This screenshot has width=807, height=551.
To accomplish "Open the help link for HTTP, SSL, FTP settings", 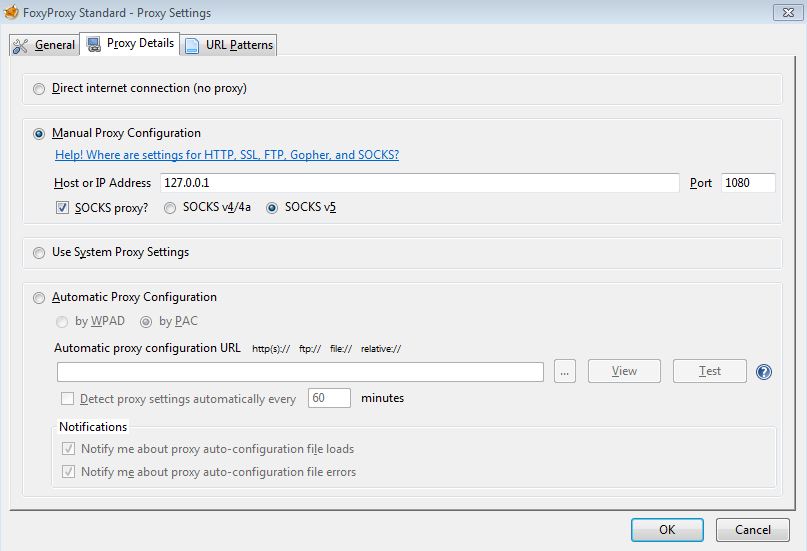I will point(226,155).
